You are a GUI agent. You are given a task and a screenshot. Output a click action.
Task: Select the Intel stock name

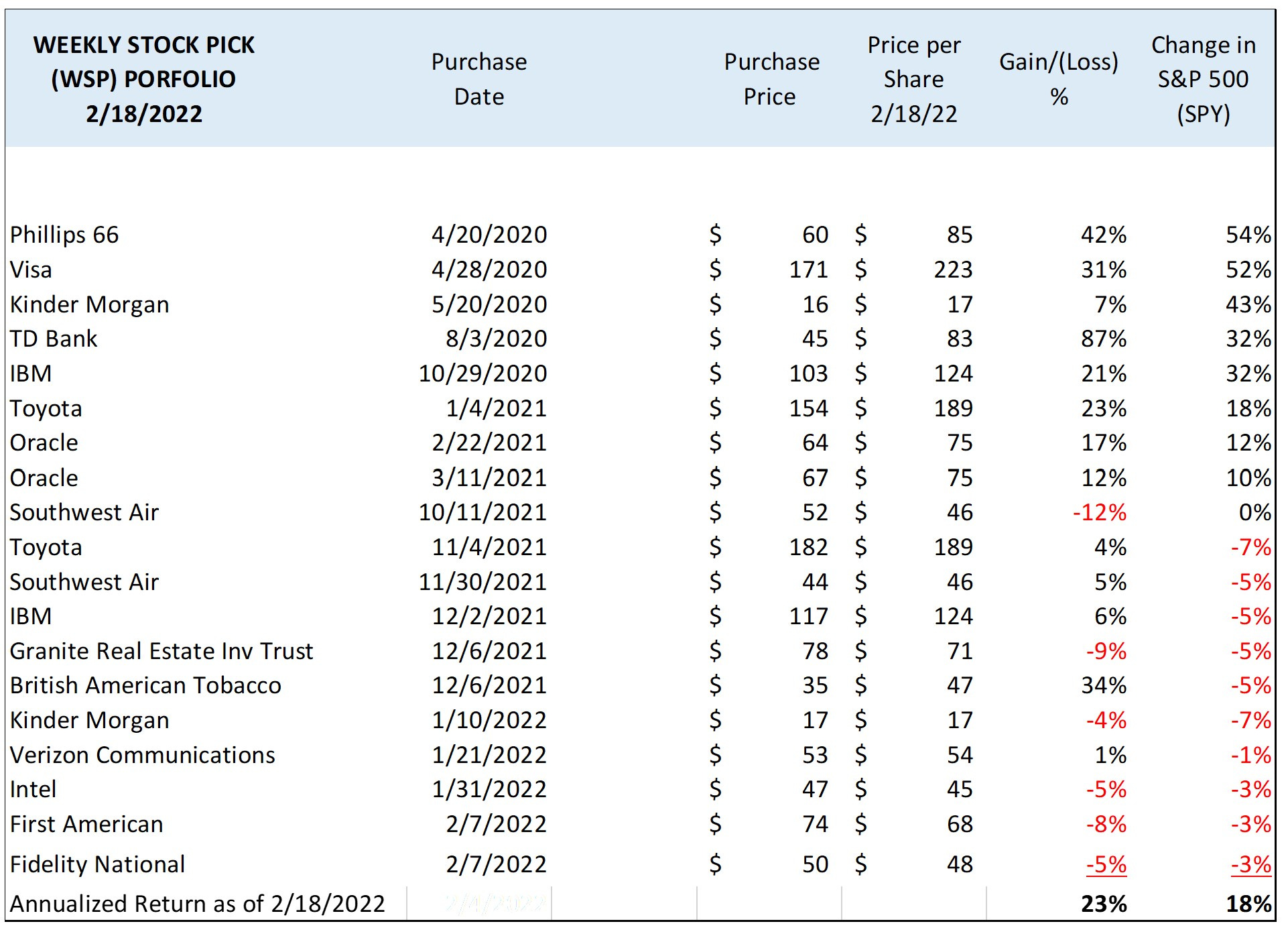coord(33,789)
